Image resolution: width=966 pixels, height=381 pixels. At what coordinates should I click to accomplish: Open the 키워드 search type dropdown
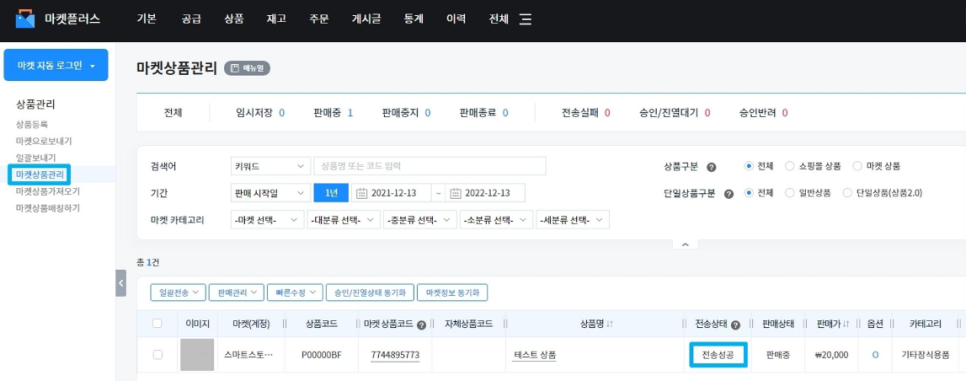point(270,166)
